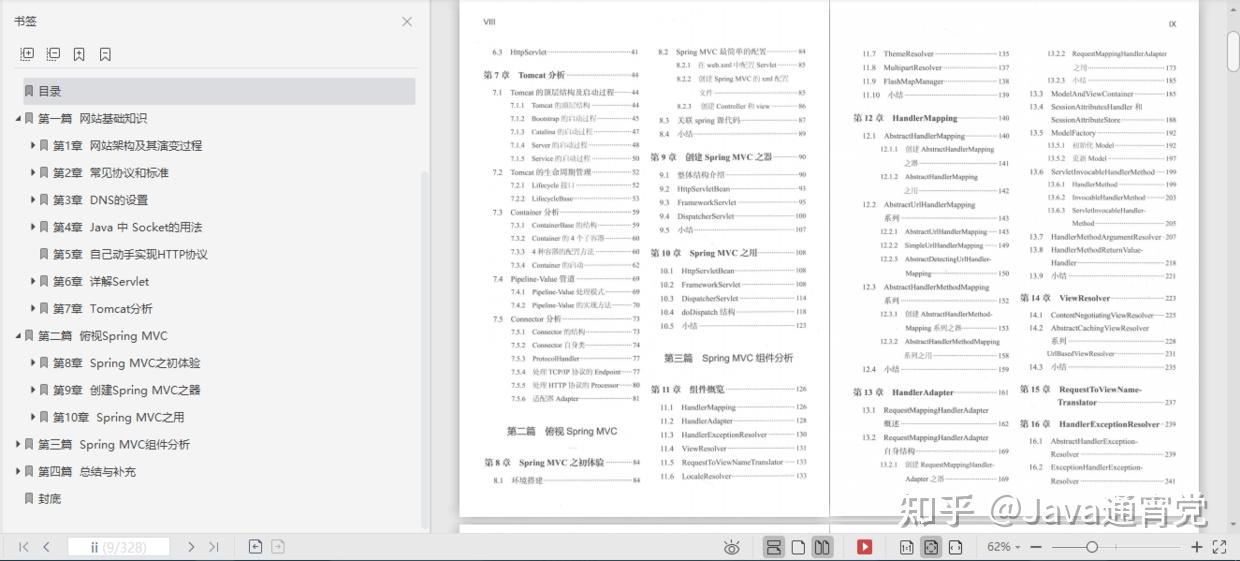Viewport: 1240px width, 561px height.
Task: Expand 第6章 详解Servlet
Action: pyautogui.click(x=32, y=281)
